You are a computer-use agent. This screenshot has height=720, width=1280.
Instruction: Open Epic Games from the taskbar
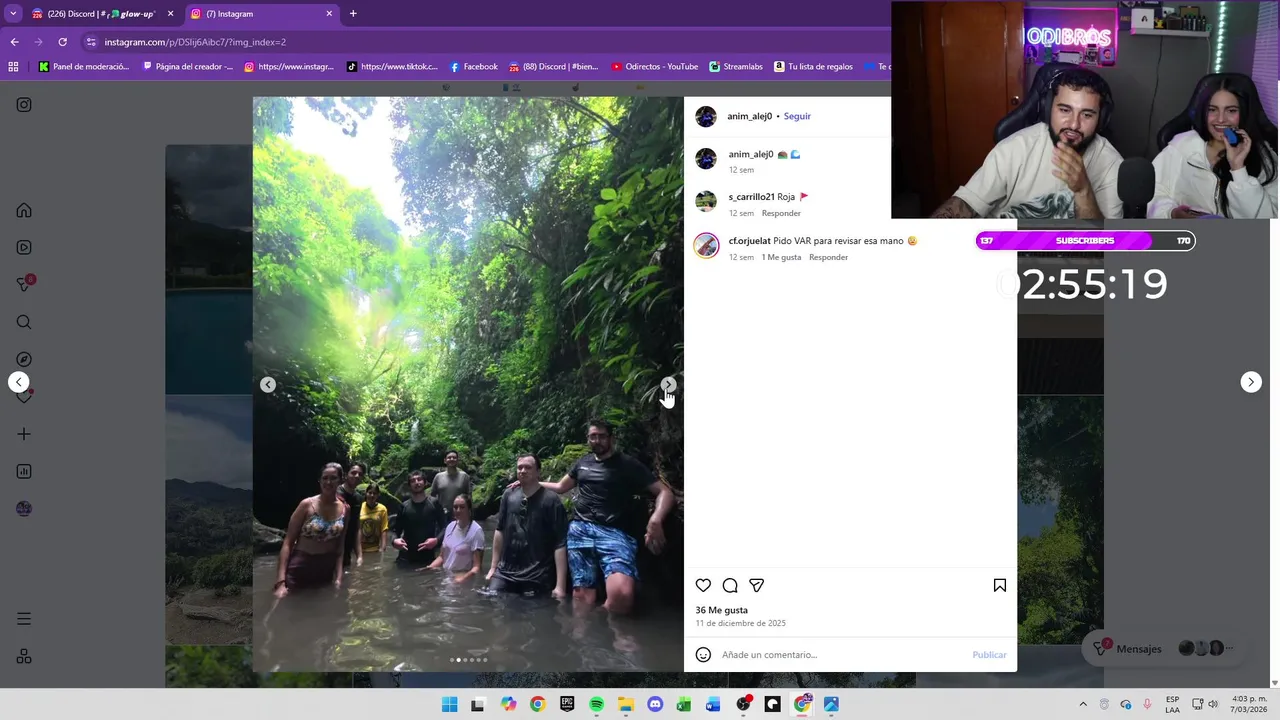tap(567, 704)
